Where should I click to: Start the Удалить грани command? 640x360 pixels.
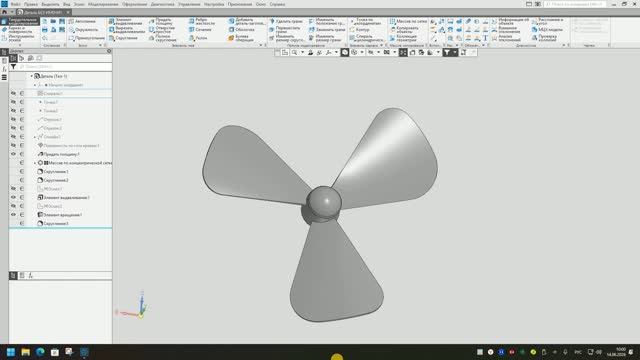coord(286,21)
